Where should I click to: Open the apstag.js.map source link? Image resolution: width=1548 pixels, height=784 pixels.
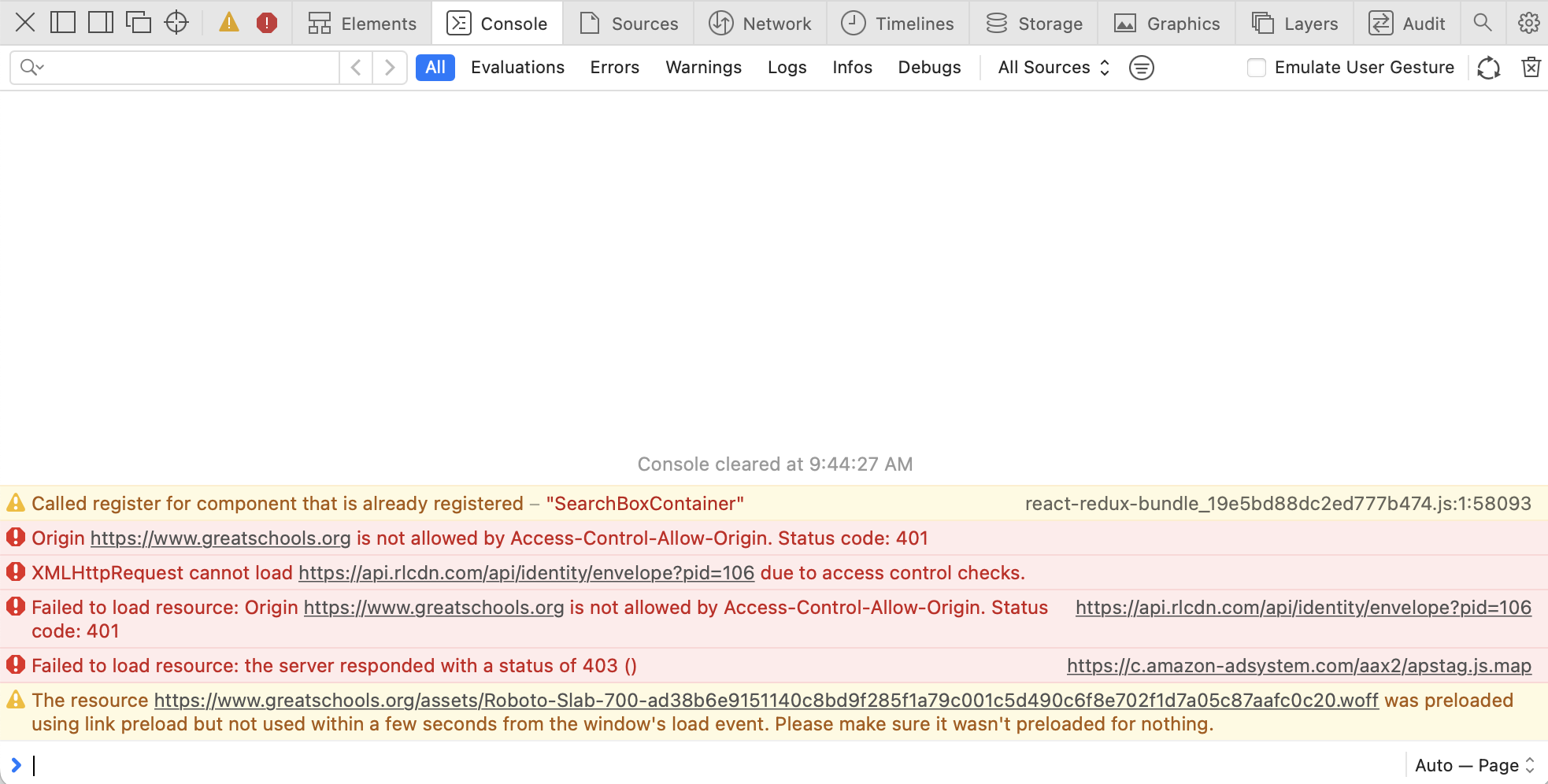tap(1299, 666)
